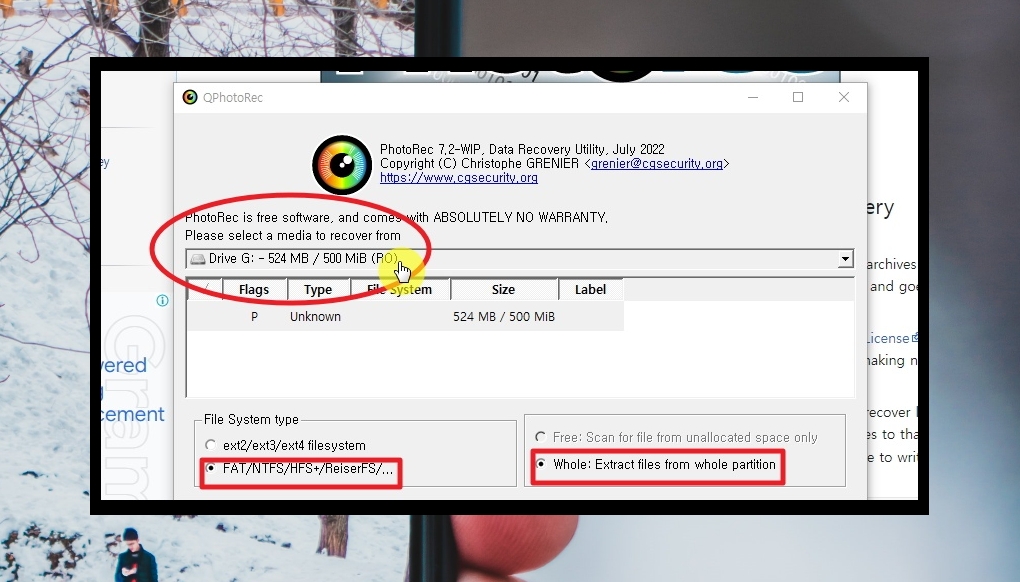Minimize the QPhotoRec window

(x=753, y=98)
